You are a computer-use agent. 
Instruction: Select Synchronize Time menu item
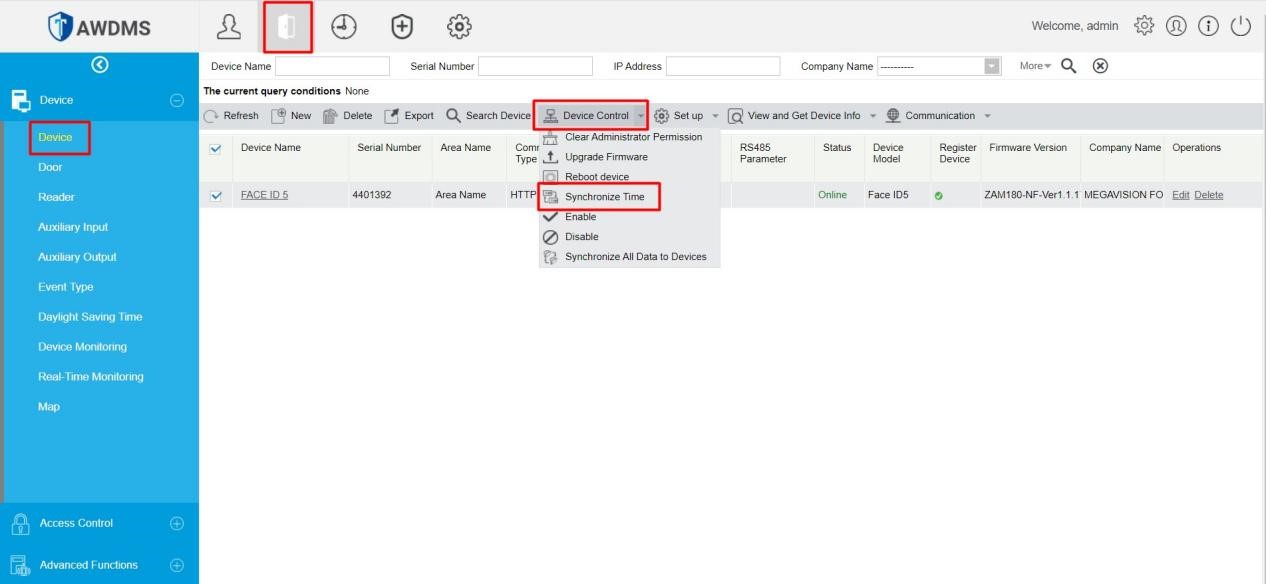coord(629,197)
